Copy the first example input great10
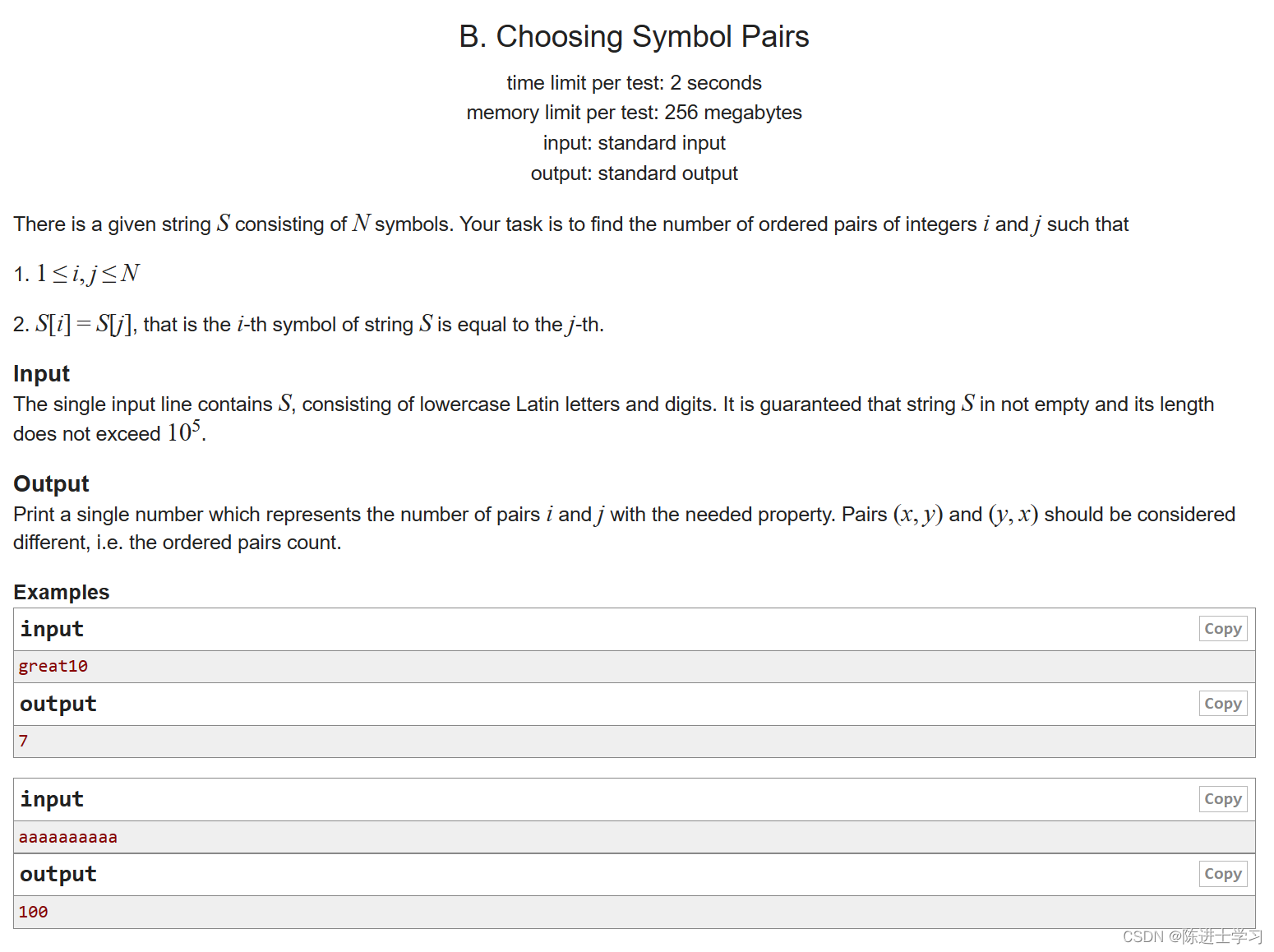Screen dimensions: 1274x952 click(1222, 628)
